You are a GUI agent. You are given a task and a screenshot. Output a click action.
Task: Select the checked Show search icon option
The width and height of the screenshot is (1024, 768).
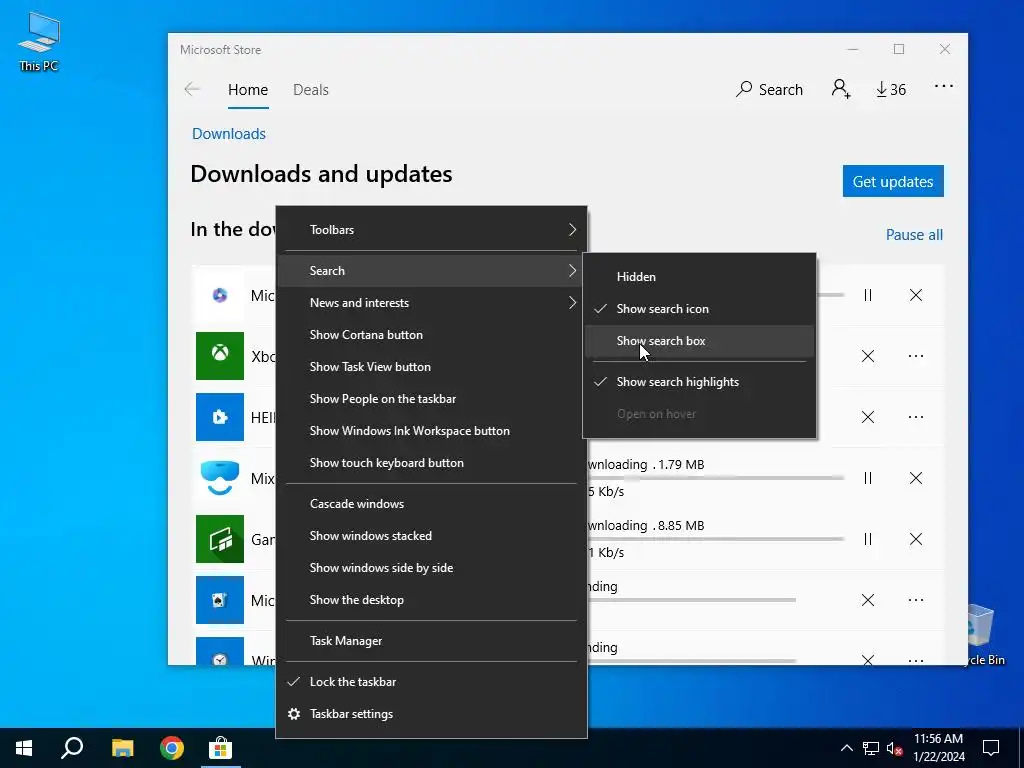pos(699,308)
